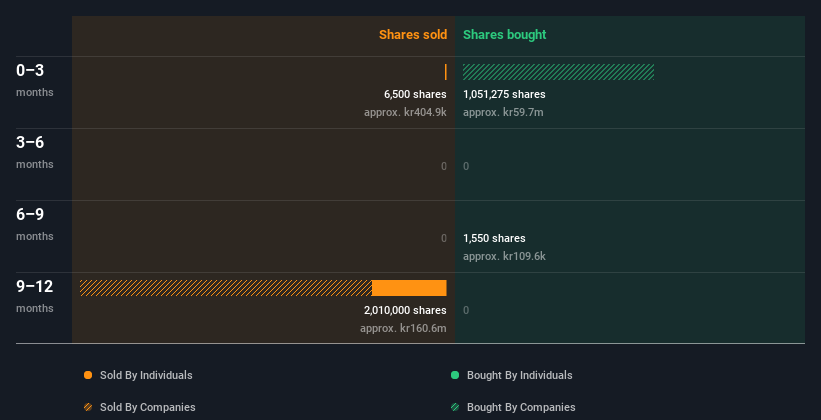
Task: Select the Sold By Companies legend label
Action: tap(148, 407)
